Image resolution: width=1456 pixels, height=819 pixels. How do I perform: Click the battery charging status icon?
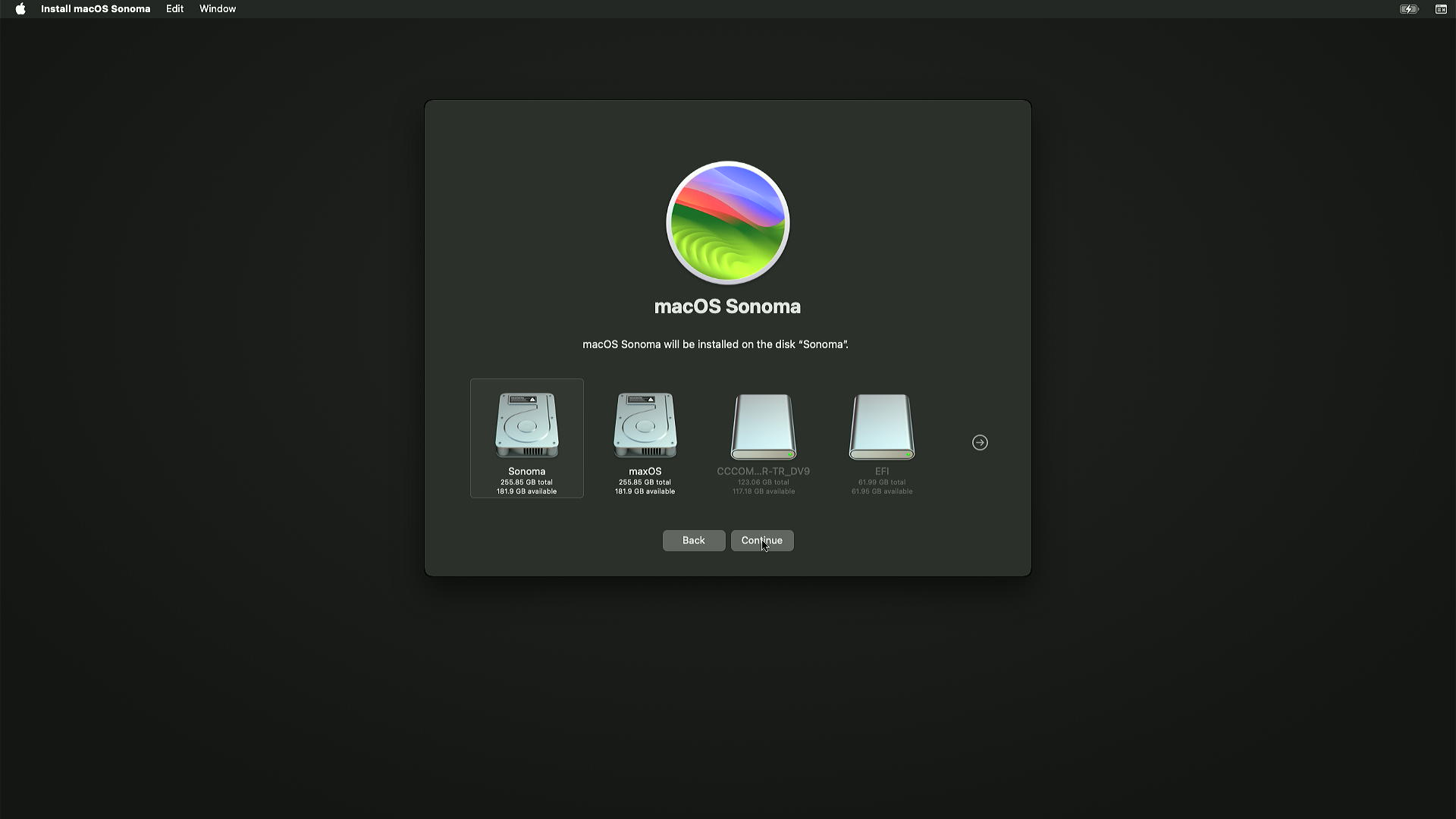point(1408,9)
